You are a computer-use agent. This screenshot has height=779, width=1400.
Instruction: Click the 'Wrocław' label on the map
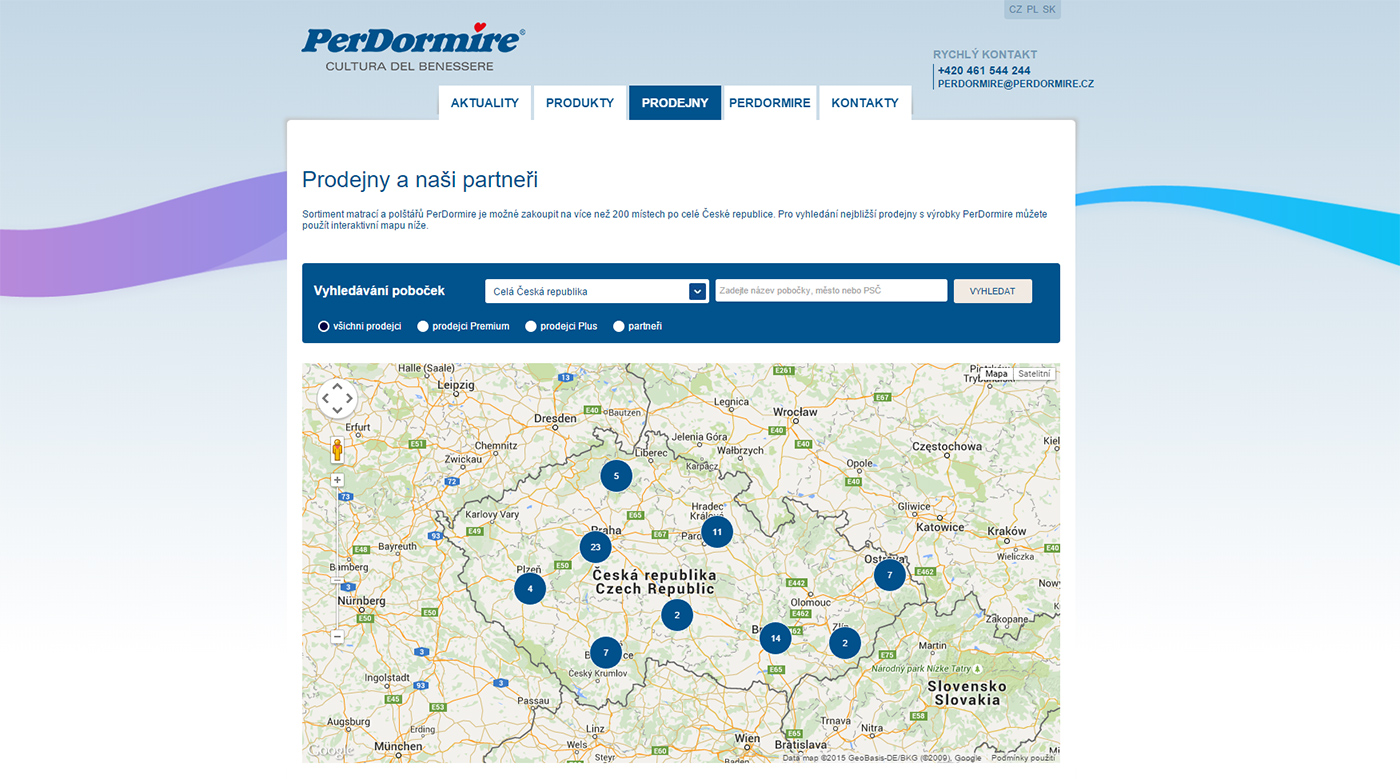[x=795, y=412]
